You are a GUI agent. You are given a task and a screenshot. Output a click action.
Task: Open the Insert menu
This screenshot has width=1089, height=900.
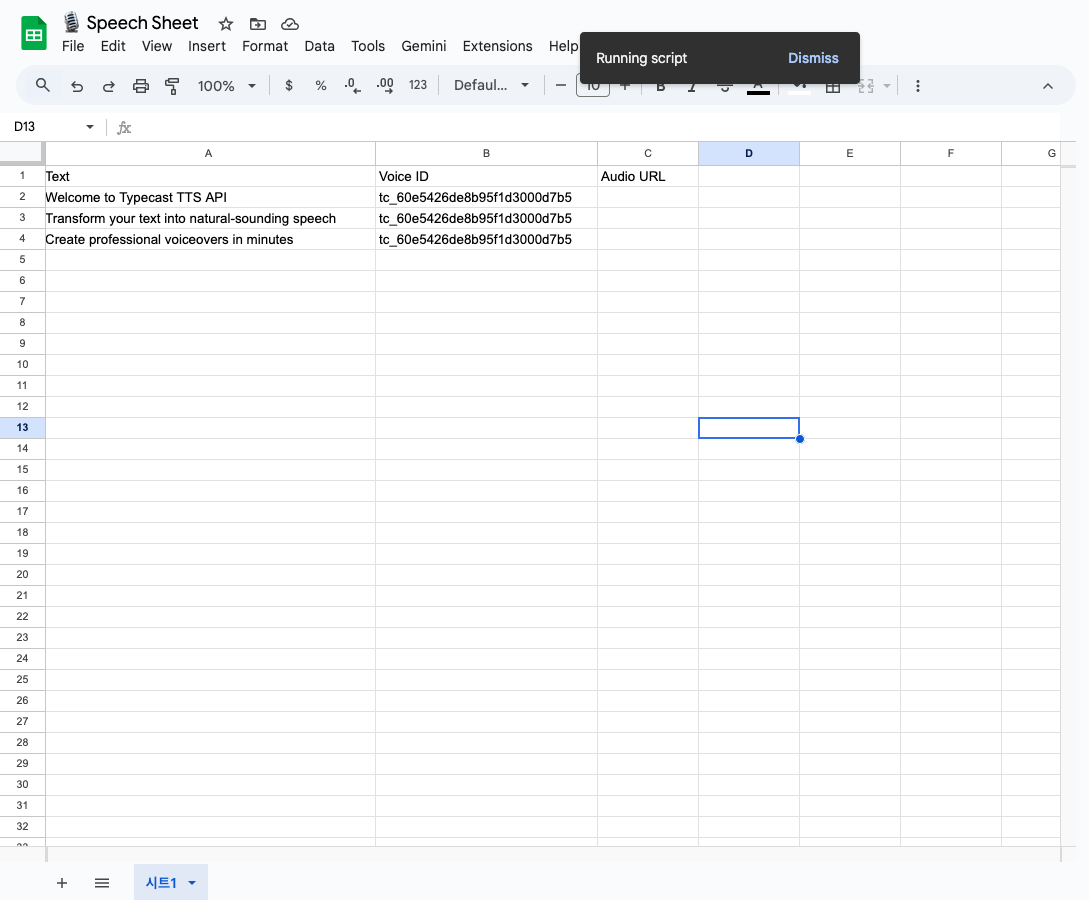click(206, 46)
